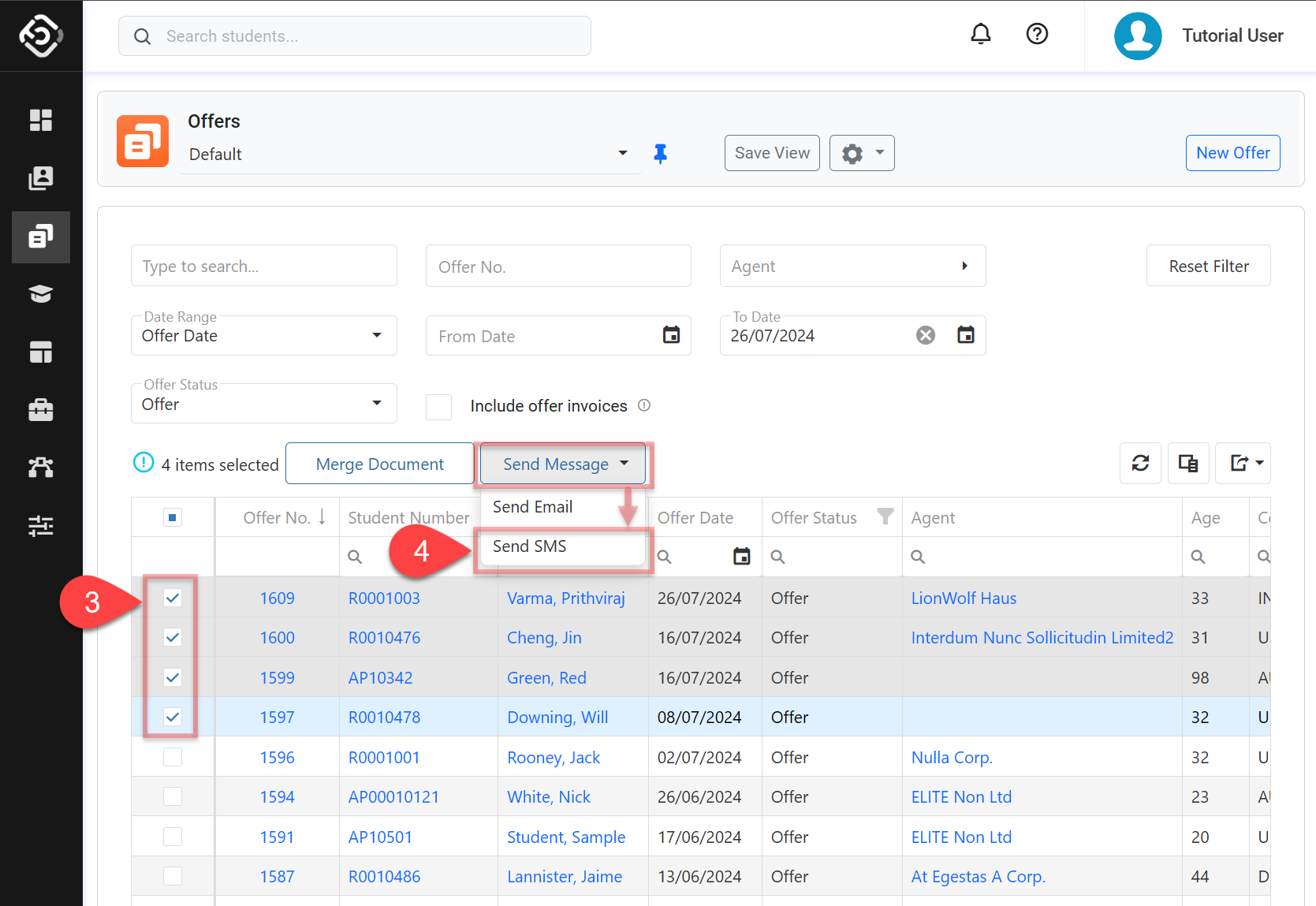Click the Search students field
This screenshot has width=1316, height=906.
(x=354, y=36)
